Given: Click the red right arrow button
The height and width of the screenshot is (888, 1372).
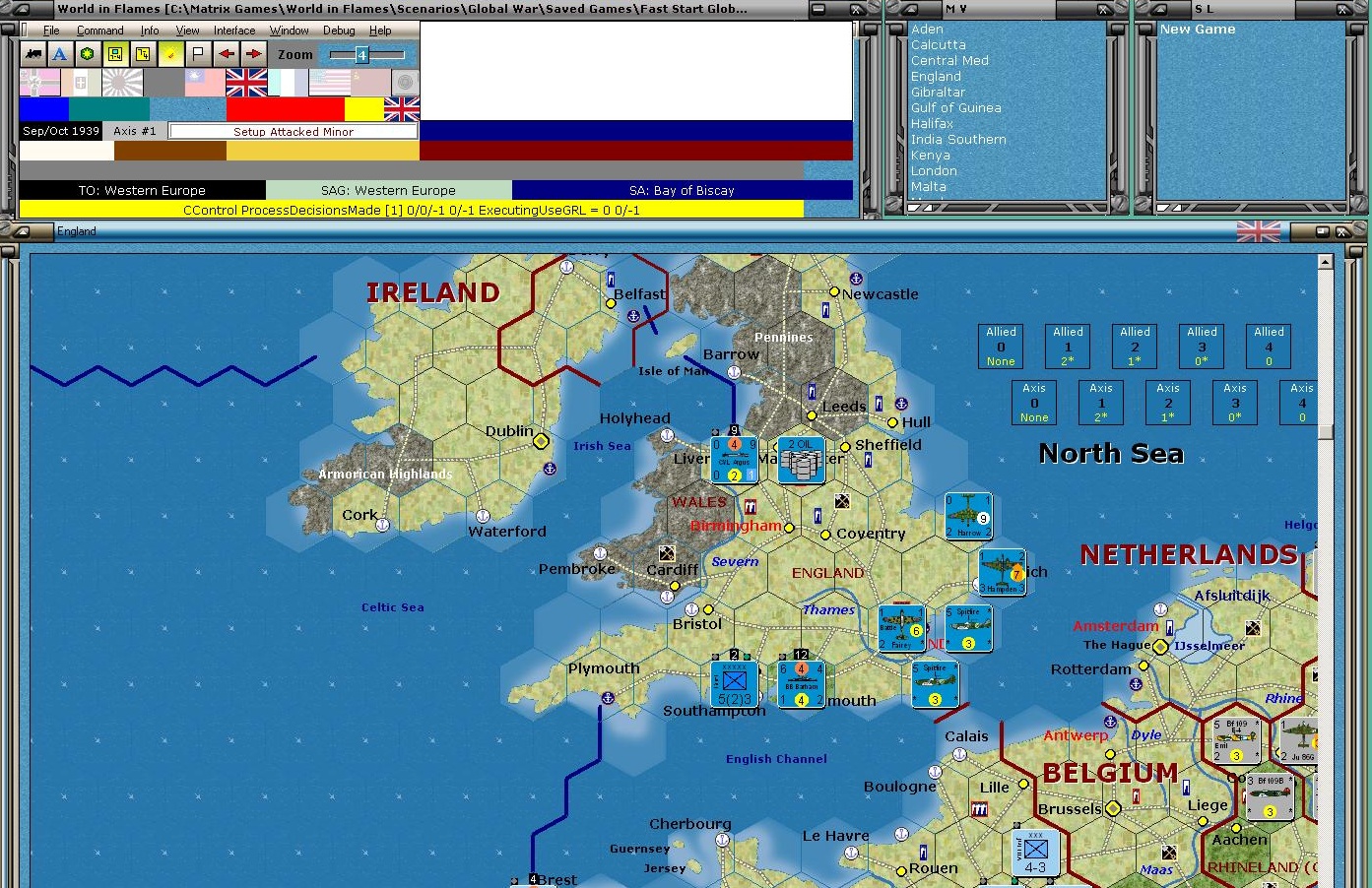Looking at the screenshot, I should coord(253,54).
